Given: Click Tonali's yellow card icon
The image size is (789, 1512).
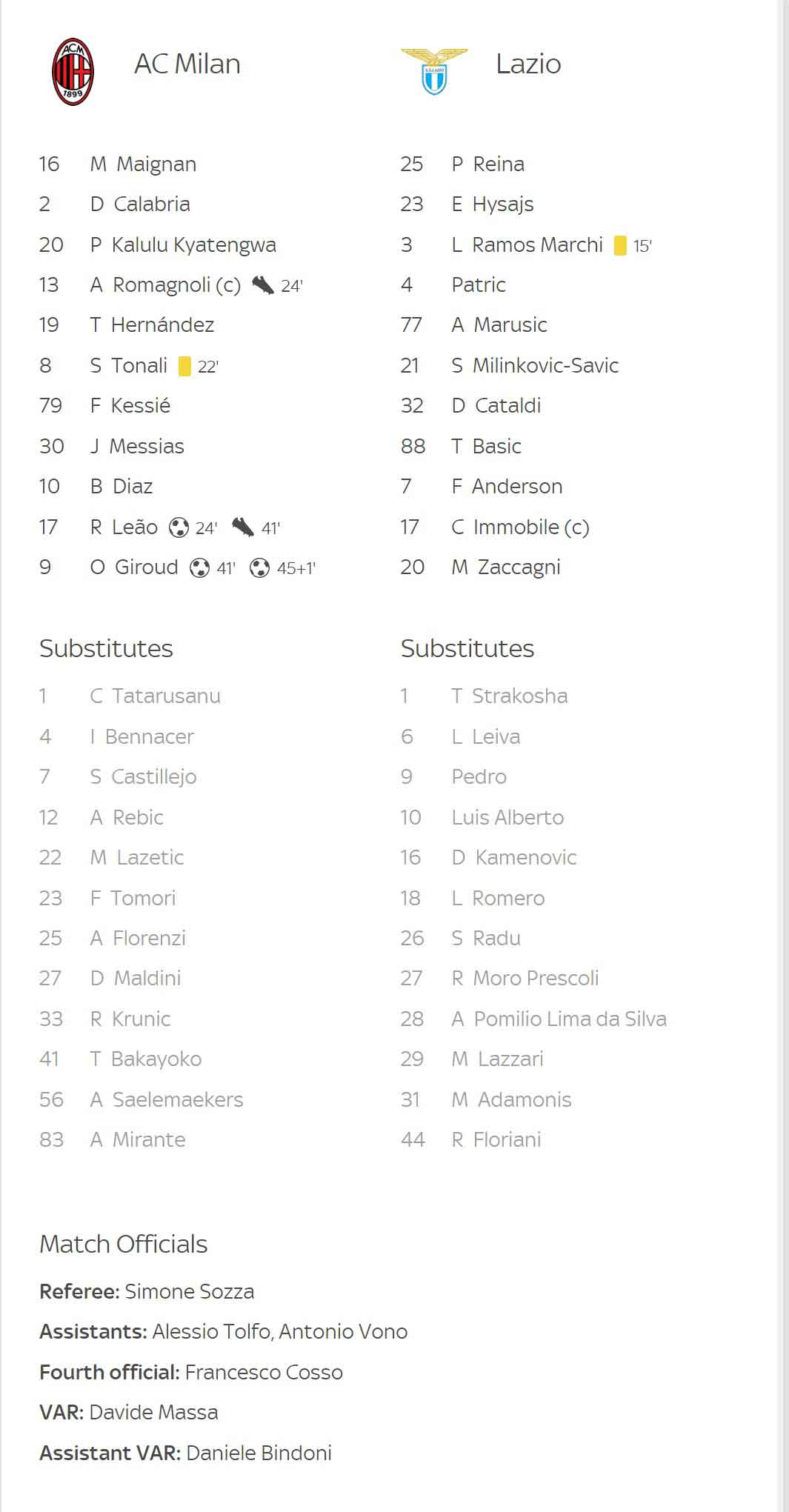Looking at the screenshot, I should 184,366.
